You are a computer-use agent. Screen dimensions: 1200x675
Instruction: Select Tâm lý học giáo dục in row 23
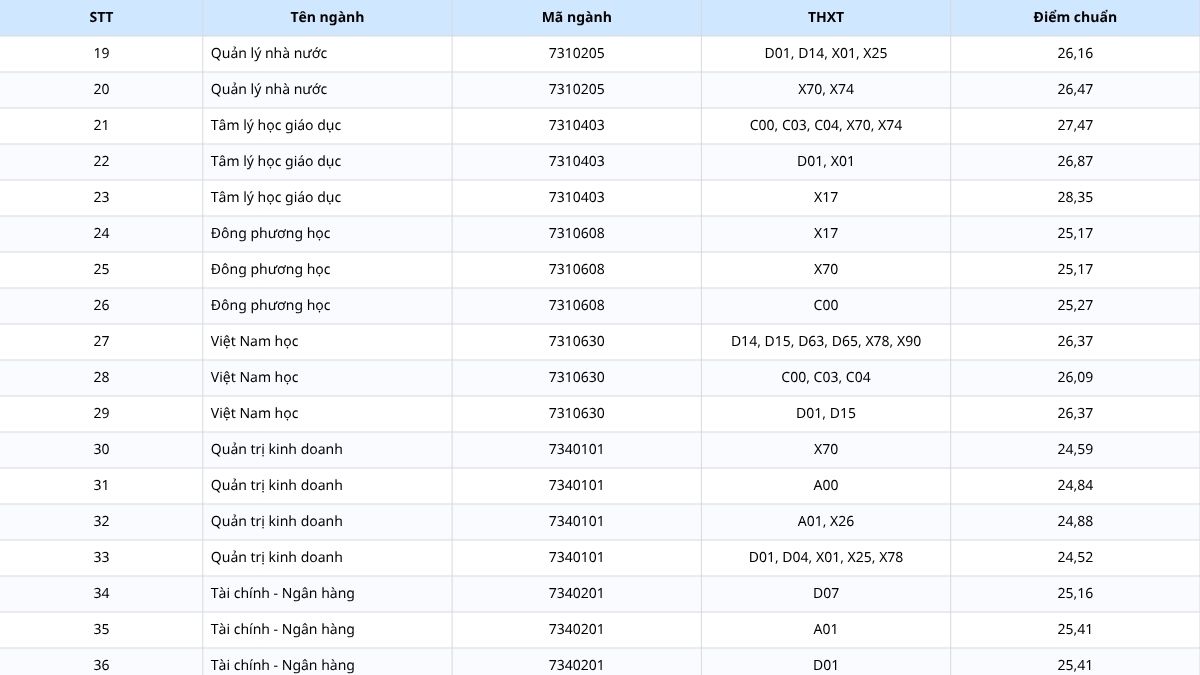pos(276,197)
